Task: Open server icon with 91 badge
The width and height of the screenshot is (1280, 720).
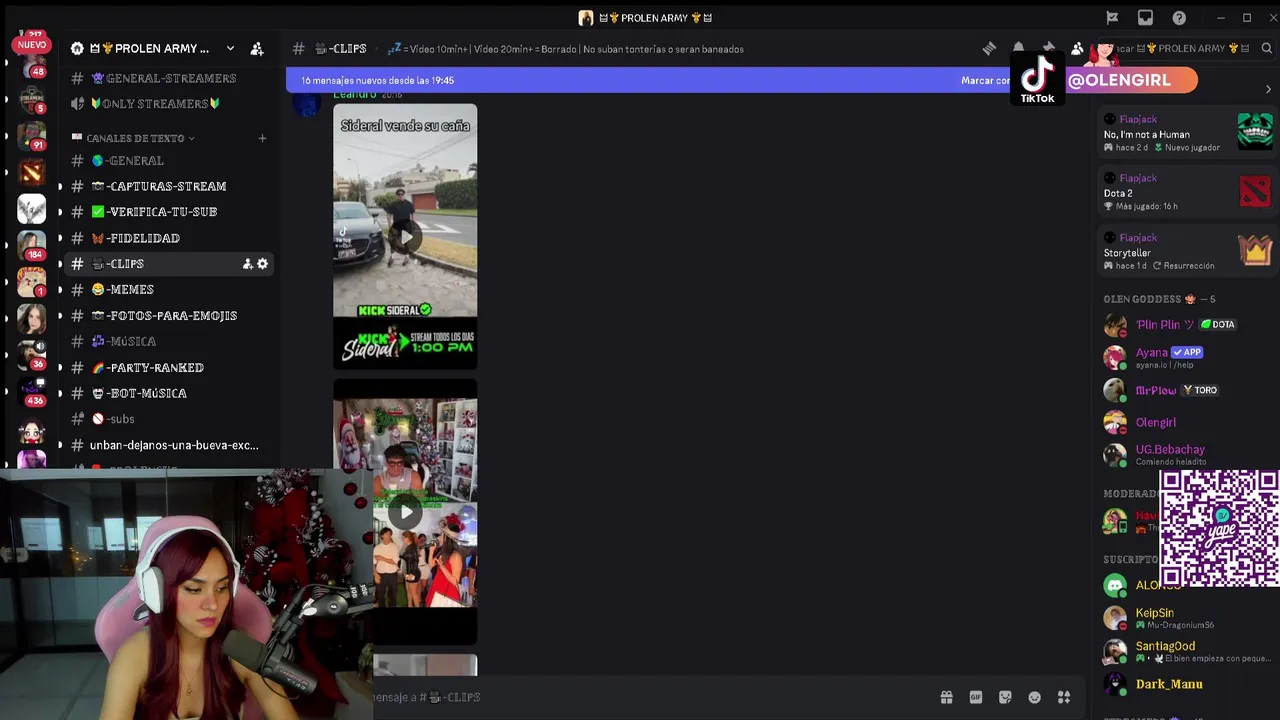Action: coord(31,135)
